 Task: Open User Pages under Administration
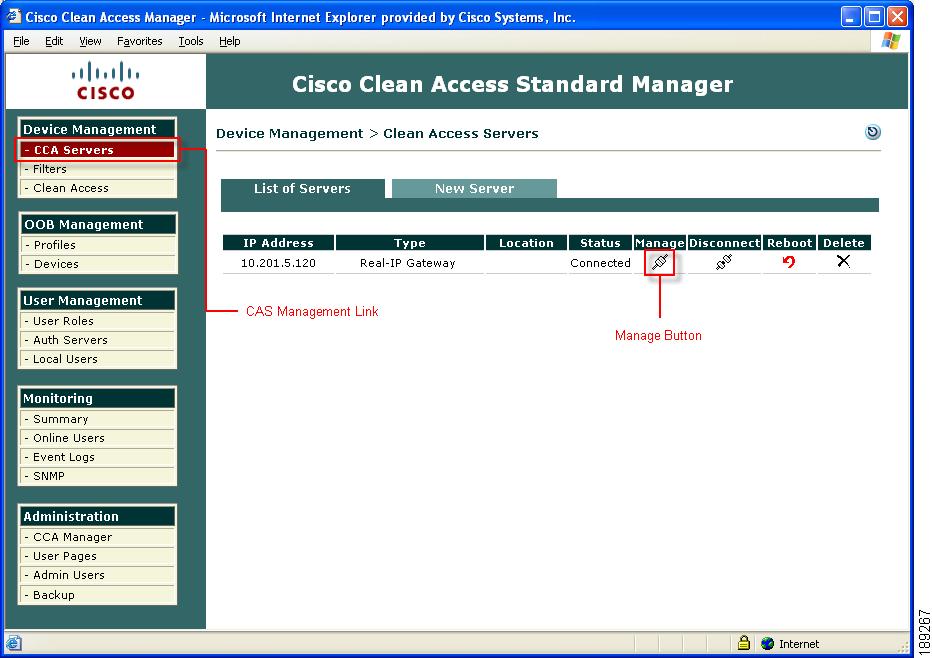click(97, 556)
